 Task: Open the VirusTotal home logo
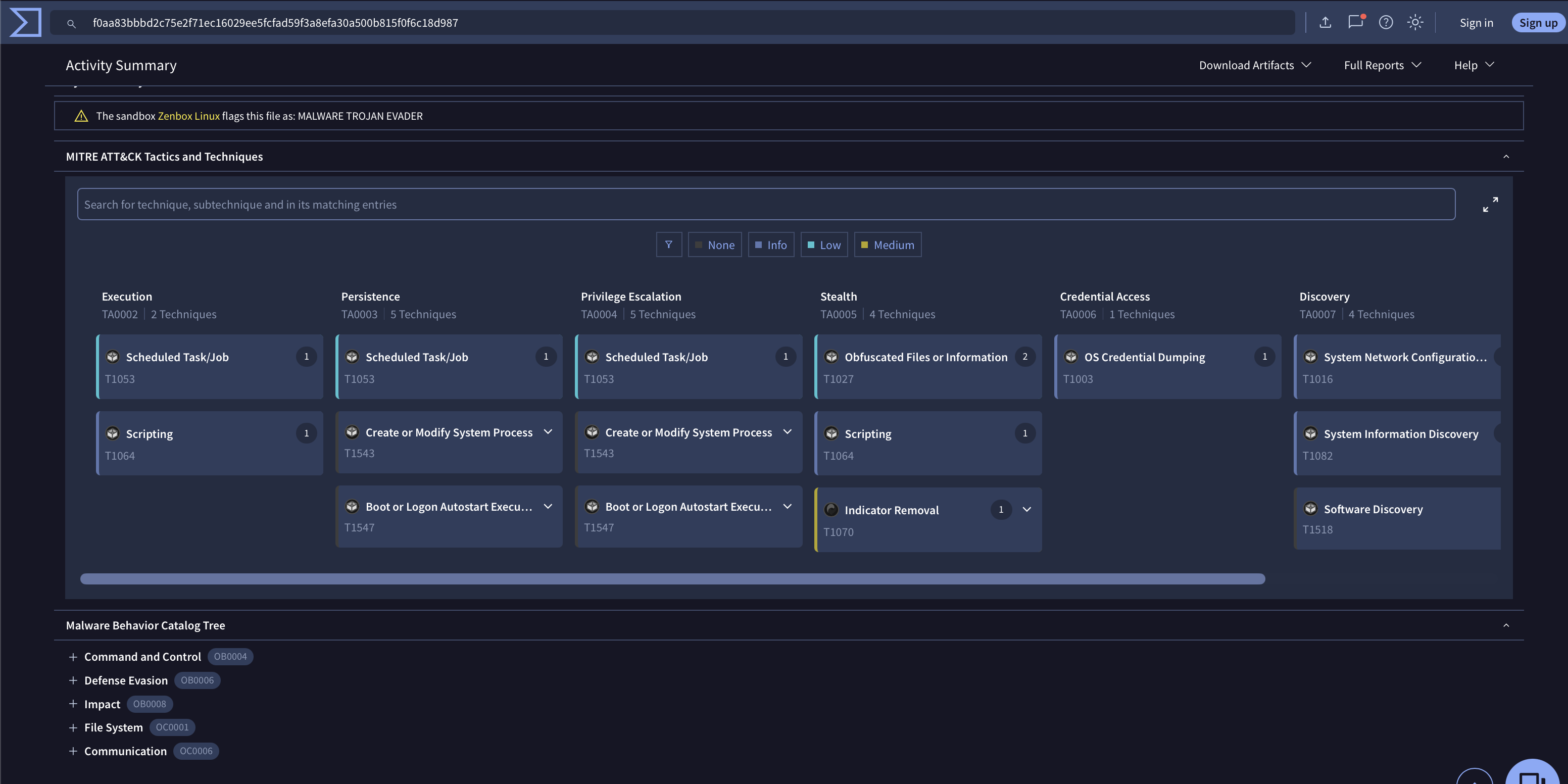tap(26, 23)
